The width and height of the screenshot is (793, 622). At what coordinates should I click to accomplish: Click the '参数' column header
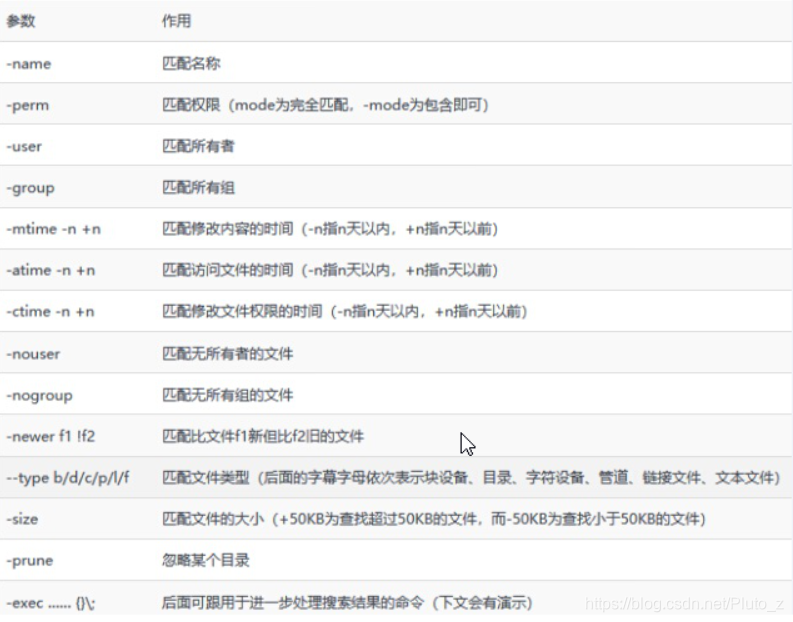click(x=21, y=21)
